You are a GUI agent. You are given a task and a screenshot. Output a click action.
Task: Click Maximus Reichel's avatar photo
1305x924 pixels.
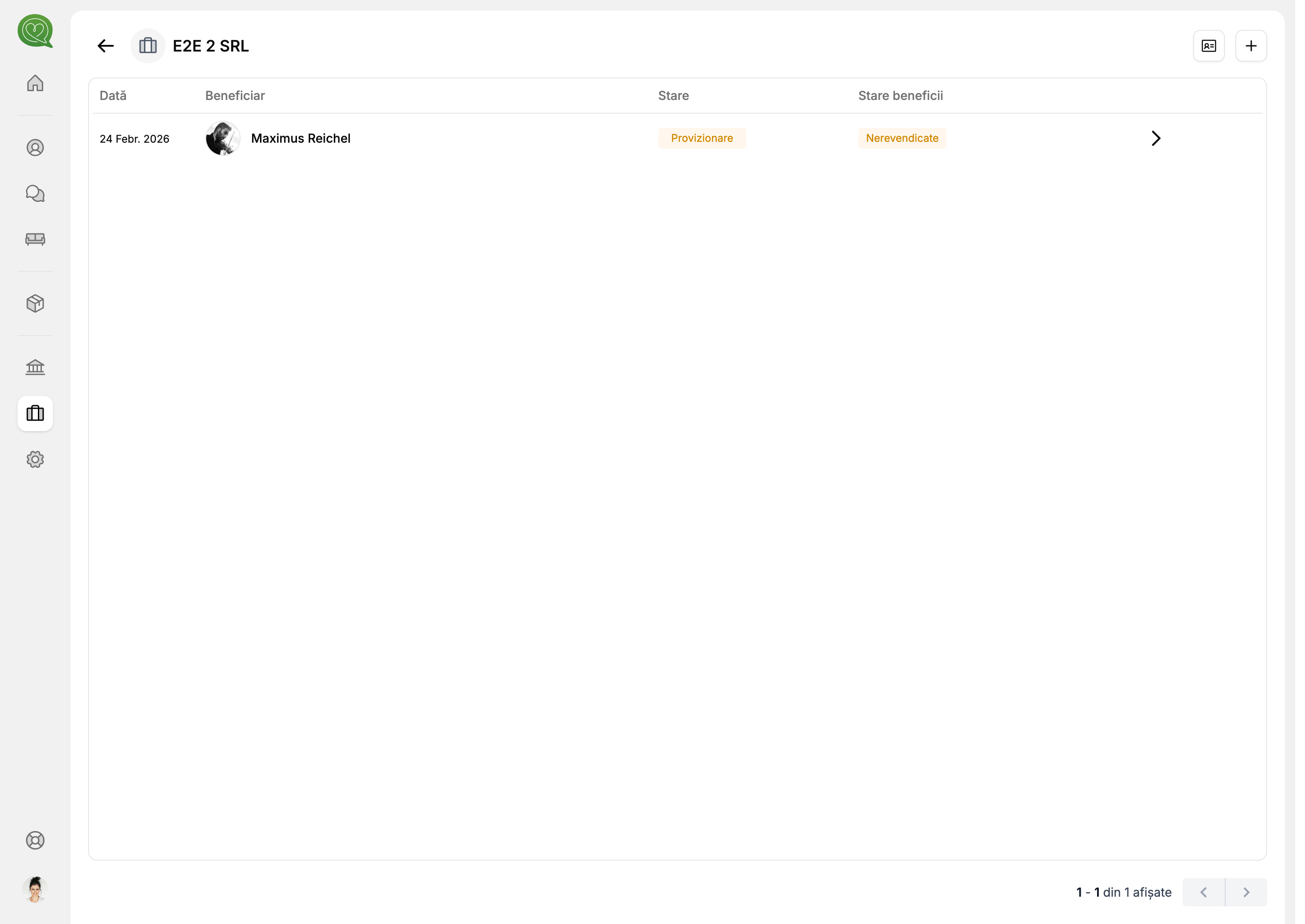tap(222, 138)
